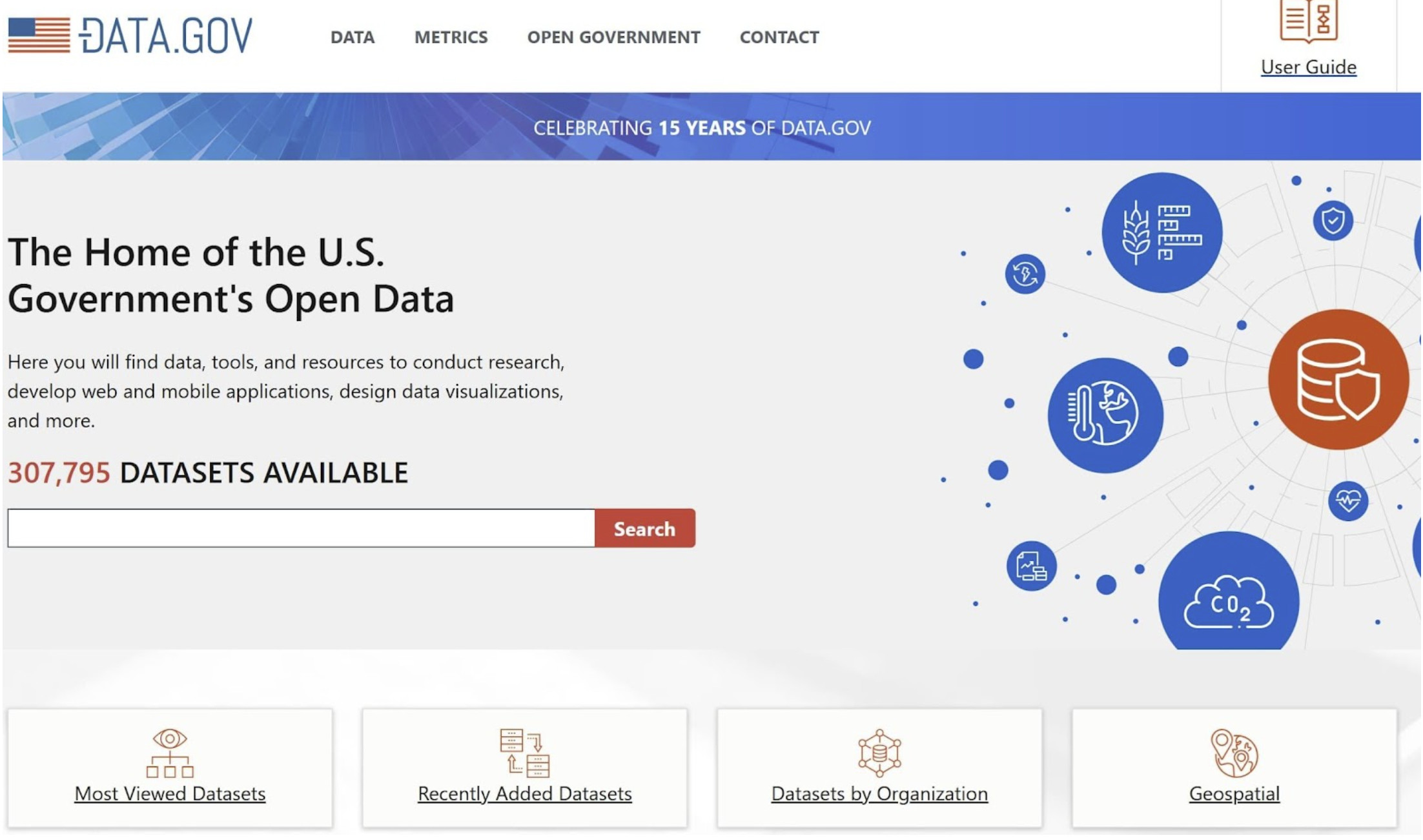Click the shield checkmark circle icon
Viewport: 1423px width, 840px height.
[x=1333, y=220]
